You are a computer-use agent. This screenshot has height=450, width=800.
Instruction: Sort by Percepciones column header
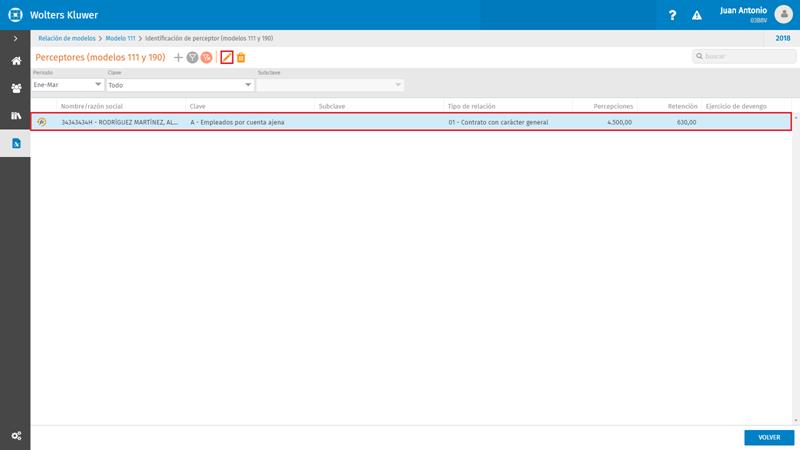coord(613,106)
